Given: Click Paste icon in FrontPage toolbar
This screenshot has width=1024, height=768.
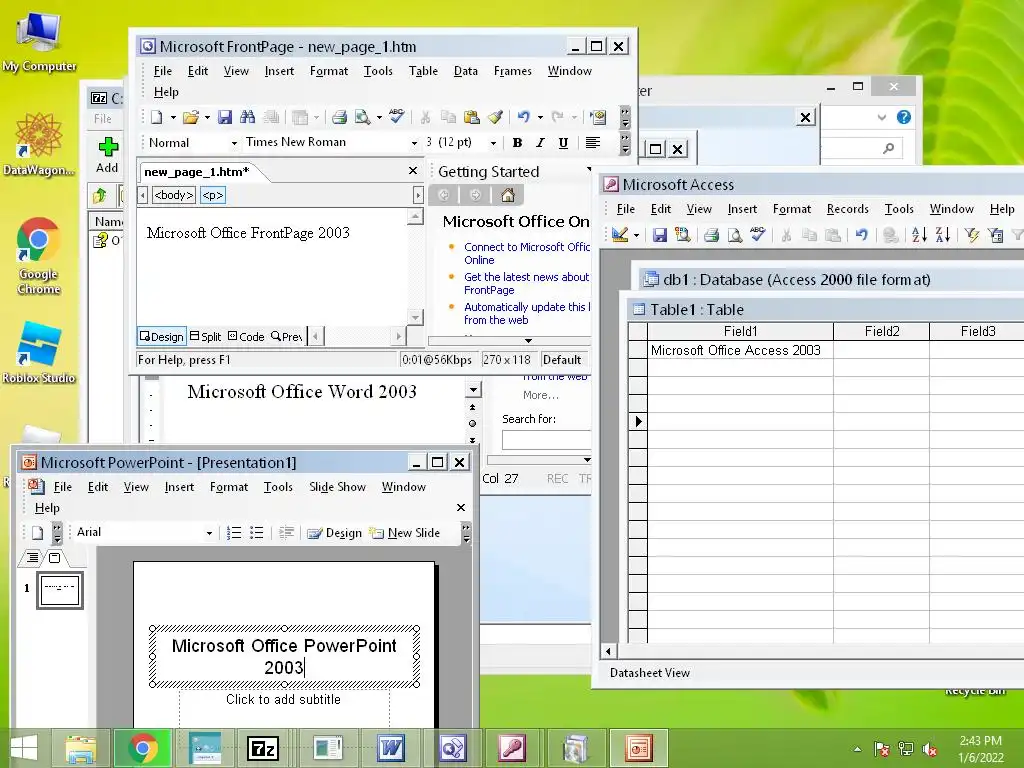Looking at the screenshot, I should point(472,117).
